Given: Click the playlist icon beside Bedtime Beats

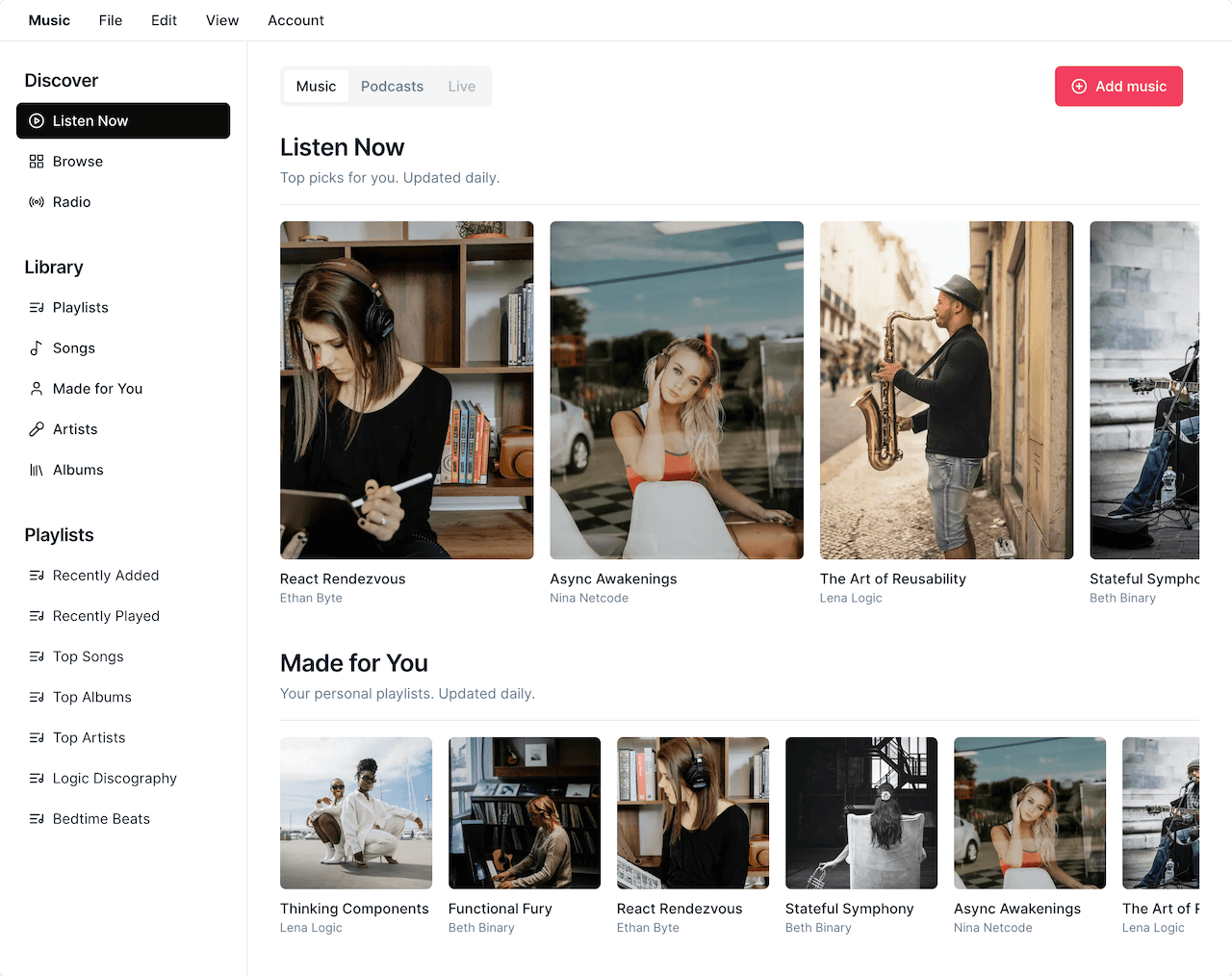Looking at the screenshot, I should pyautogui.click(x=37, y=819).
